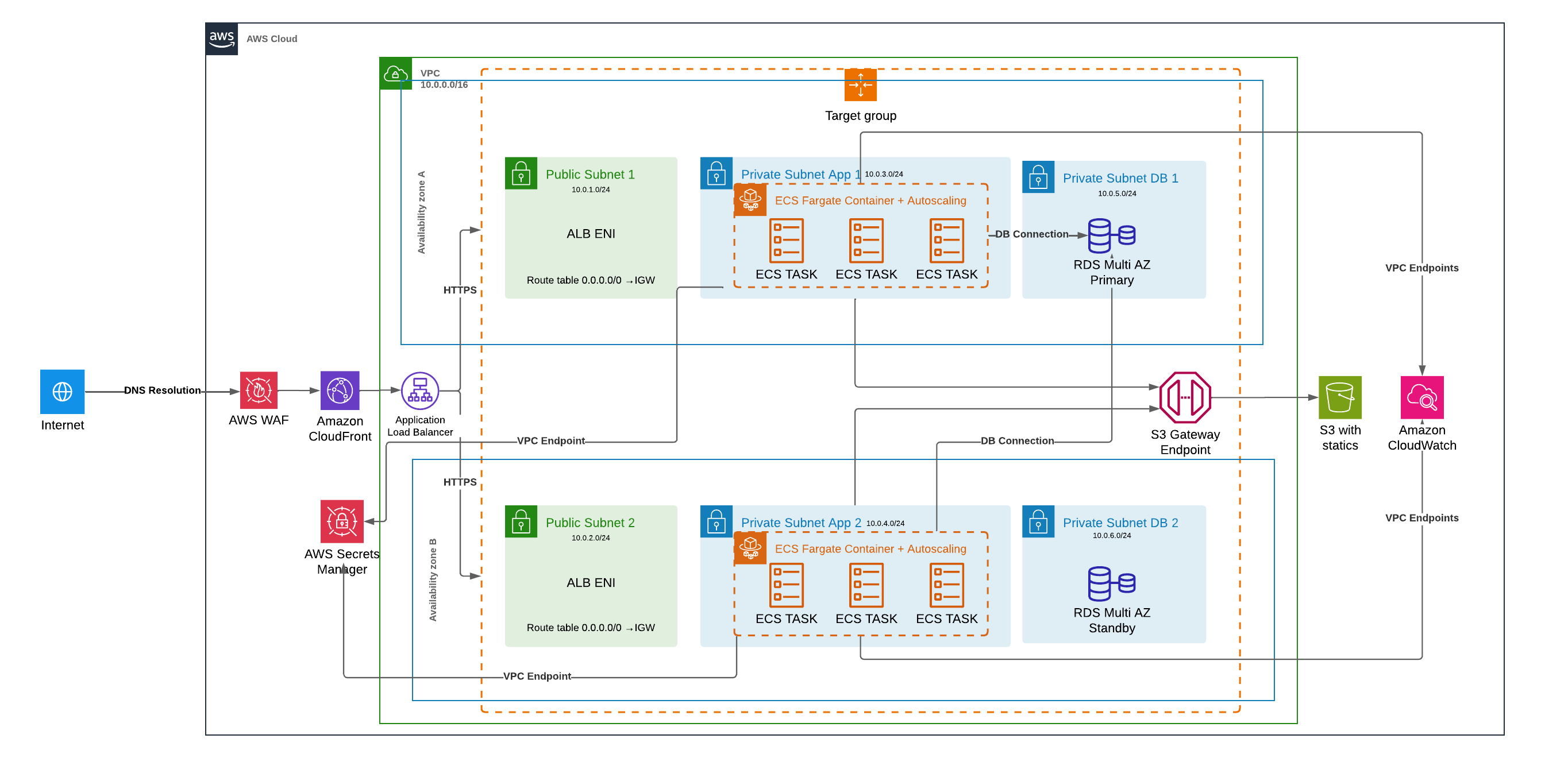Select the Application Load Balancer icon
Image resolution: width=1568 pixels, height=758 pixels.
[420, 390]
